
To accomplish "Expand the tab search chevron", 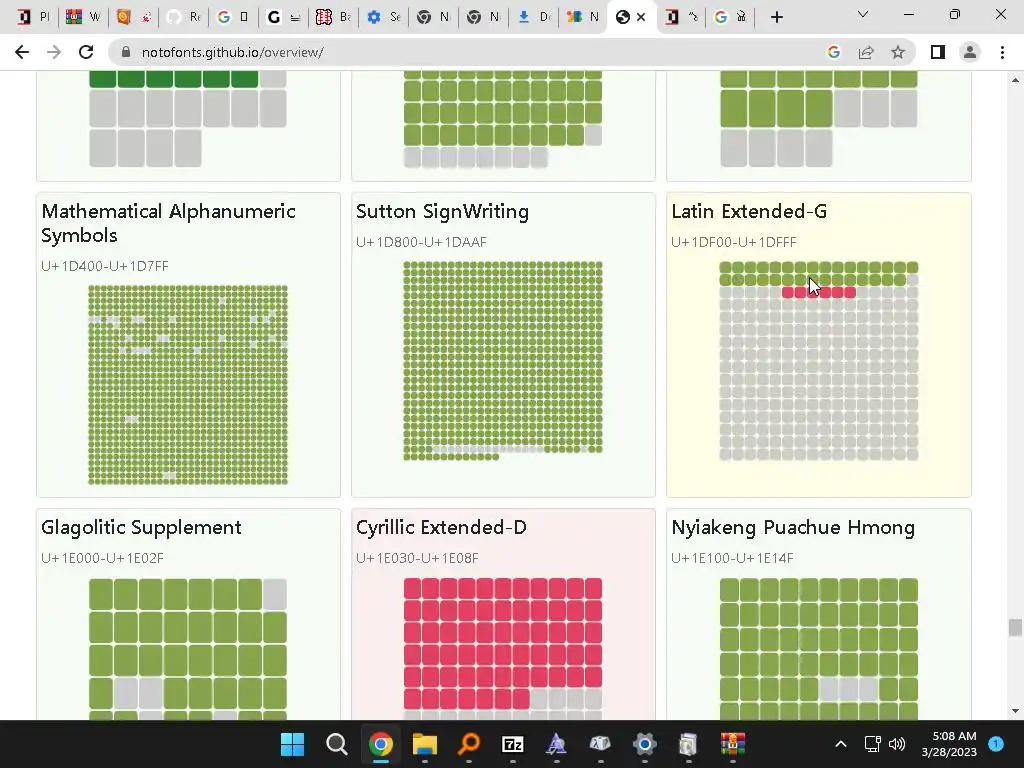I will [863, 14].
